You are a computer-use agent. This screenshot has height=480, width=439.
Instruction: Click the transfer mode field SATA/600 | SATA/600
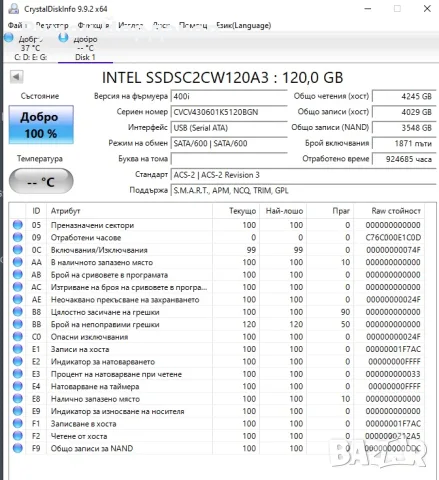coord(229,144)
